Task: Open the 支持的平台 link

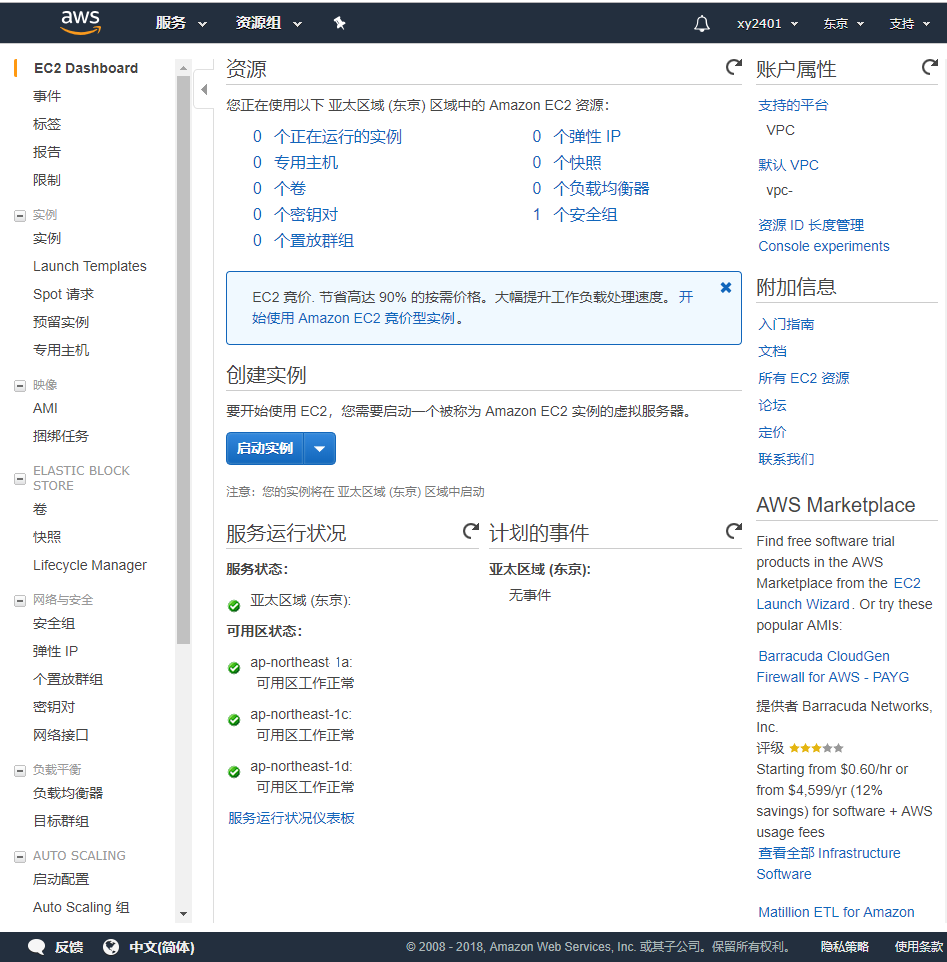Action: point(793,106)
